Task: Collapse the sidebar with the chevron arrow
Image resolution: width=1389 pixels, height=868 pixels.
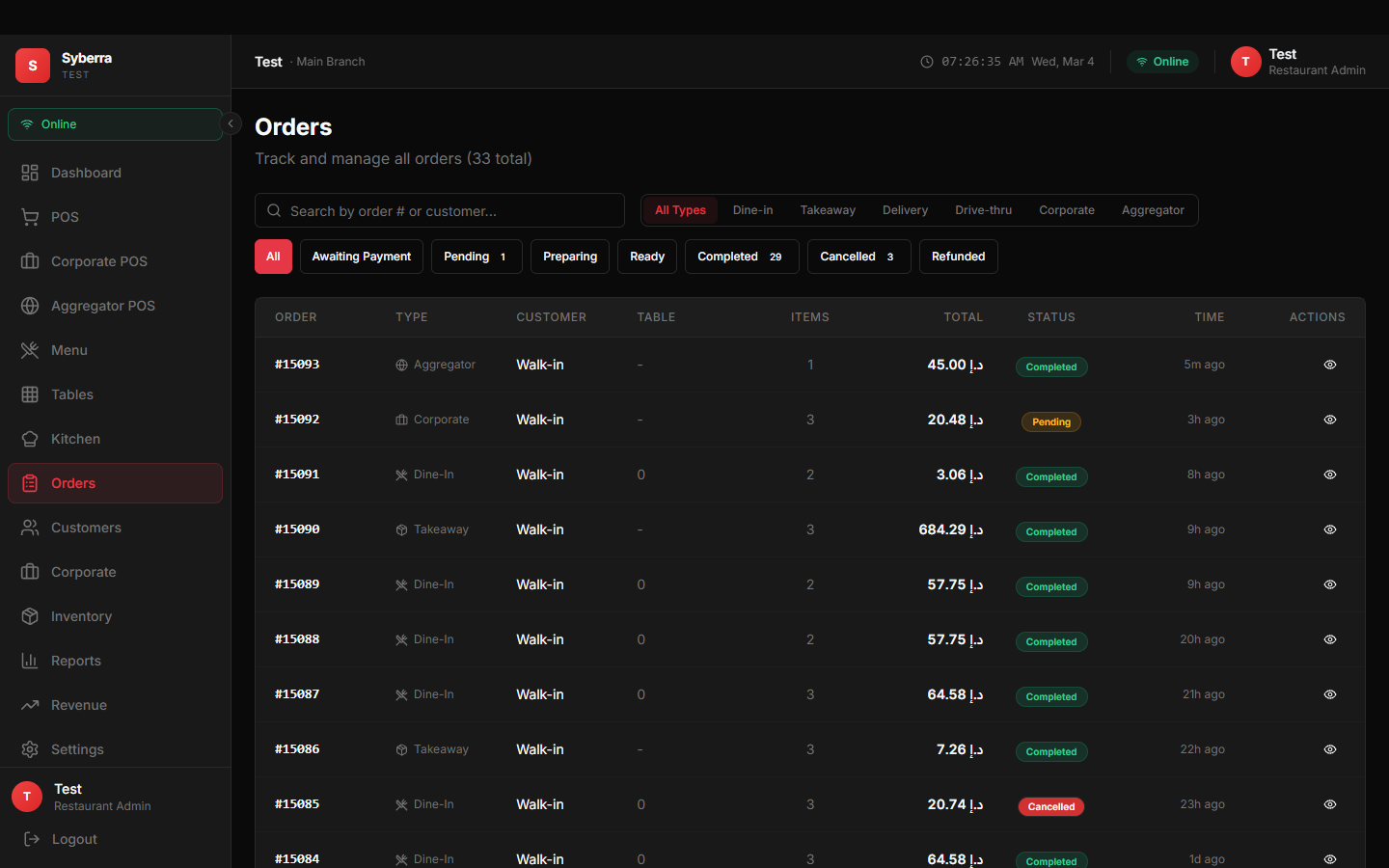Action: point(231,123)
